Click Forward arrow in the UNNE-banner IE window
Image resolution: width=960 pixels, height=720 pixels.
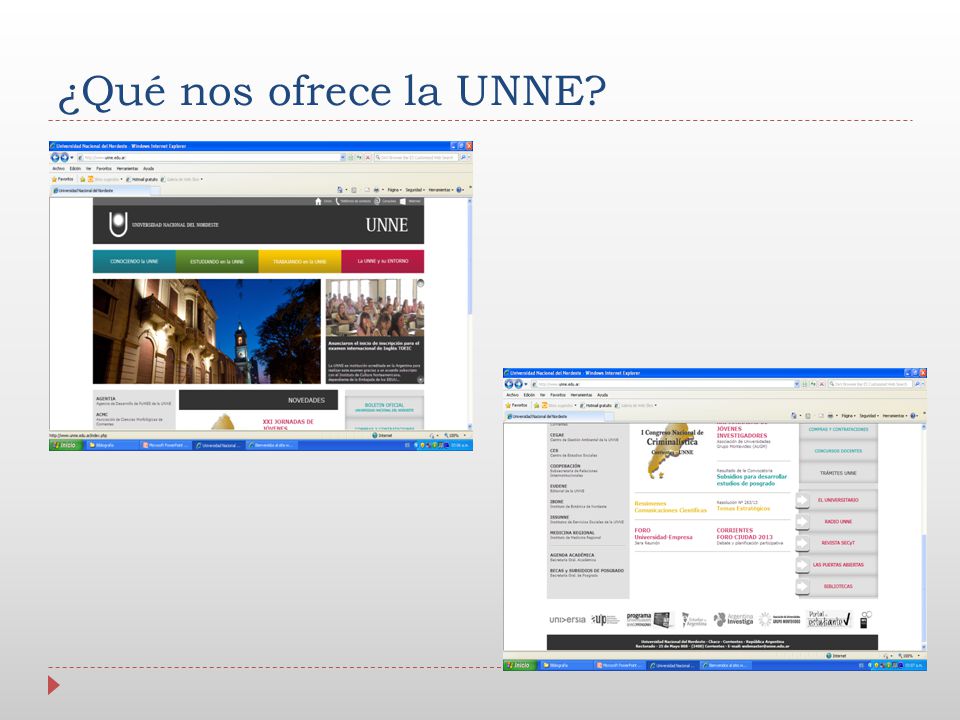(x=64, y=157)
